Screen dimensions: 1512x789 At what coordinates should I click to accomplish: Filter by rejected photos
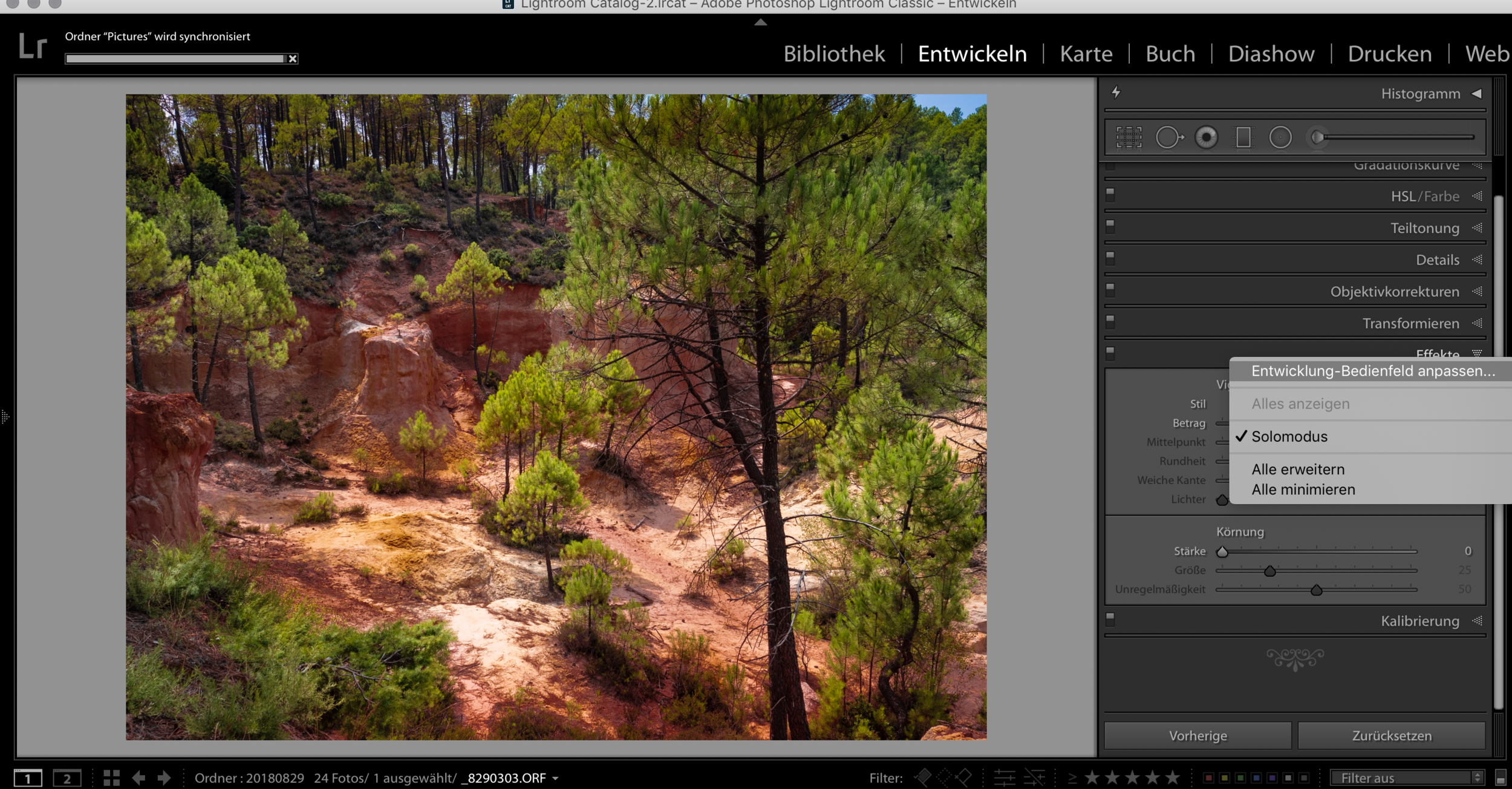pos(963,777)
